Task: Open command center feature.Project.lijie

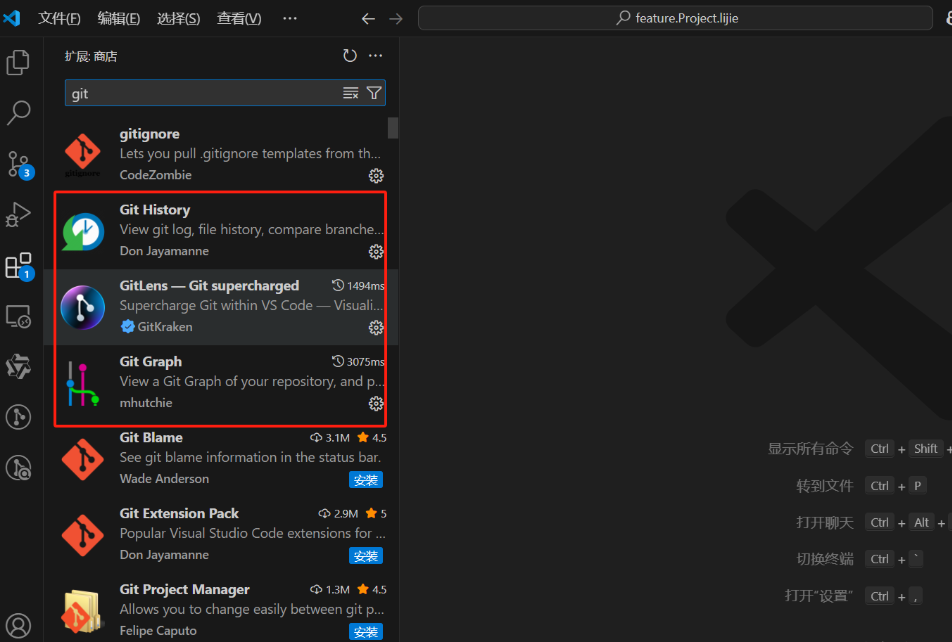Action: coord(675,18)
